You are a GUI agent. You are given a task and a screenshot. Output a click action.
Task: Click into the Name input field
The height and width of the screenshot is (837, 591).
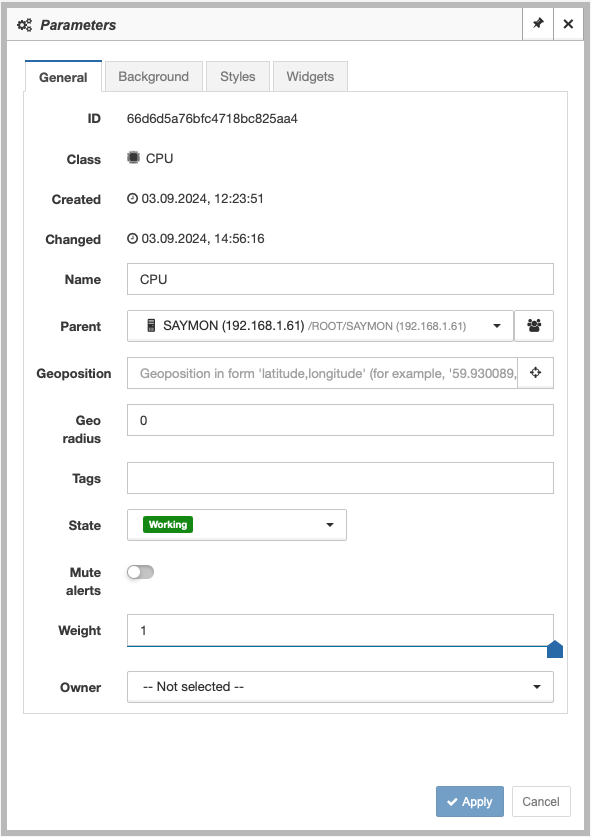point(340,279)
